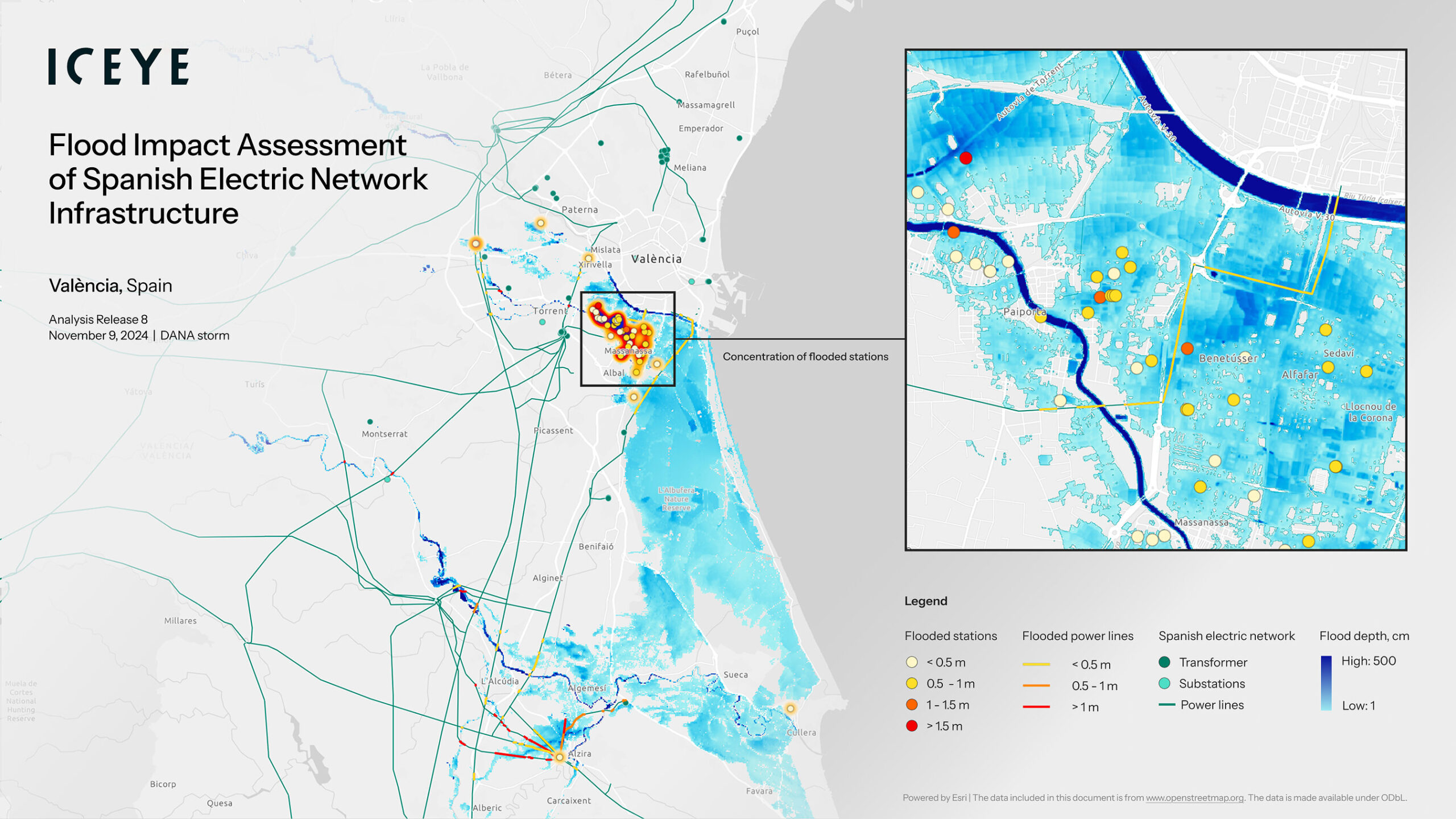1456x819 pixels.
Task: Click the 1 - 1.5 m orange legend dot
Action: [x=912, y=705]
